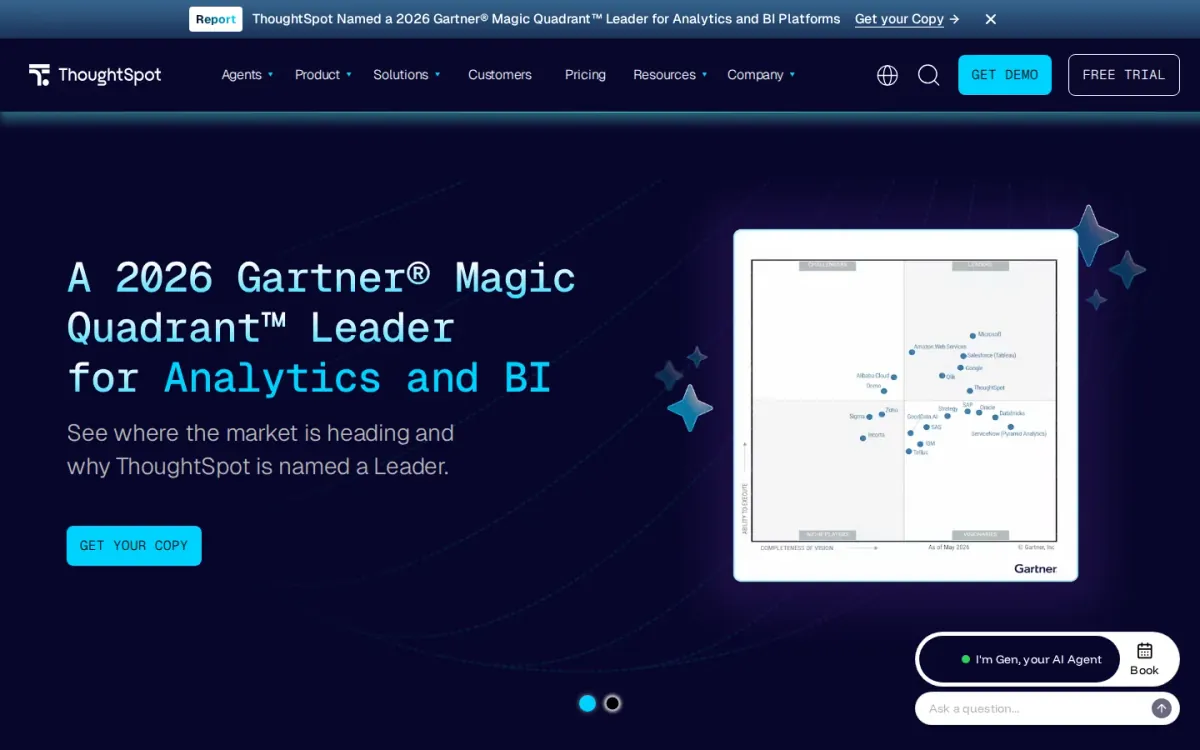Screen dimensions: 1200x750
Task: Select the first carousel slide dot
Action: [587, 703]
